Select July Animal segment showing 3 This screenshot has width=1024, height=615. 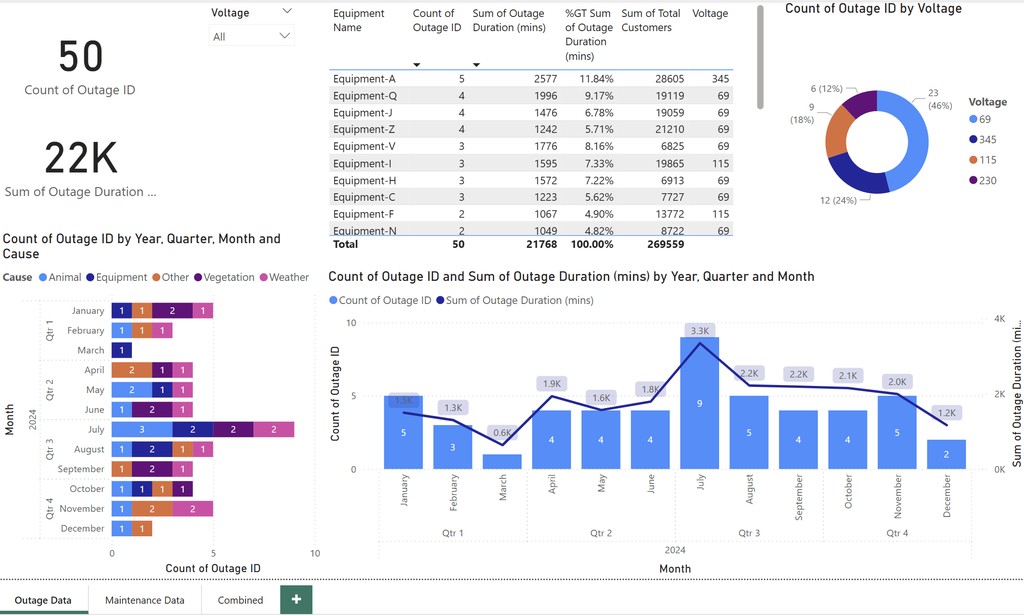pos(142,429)
